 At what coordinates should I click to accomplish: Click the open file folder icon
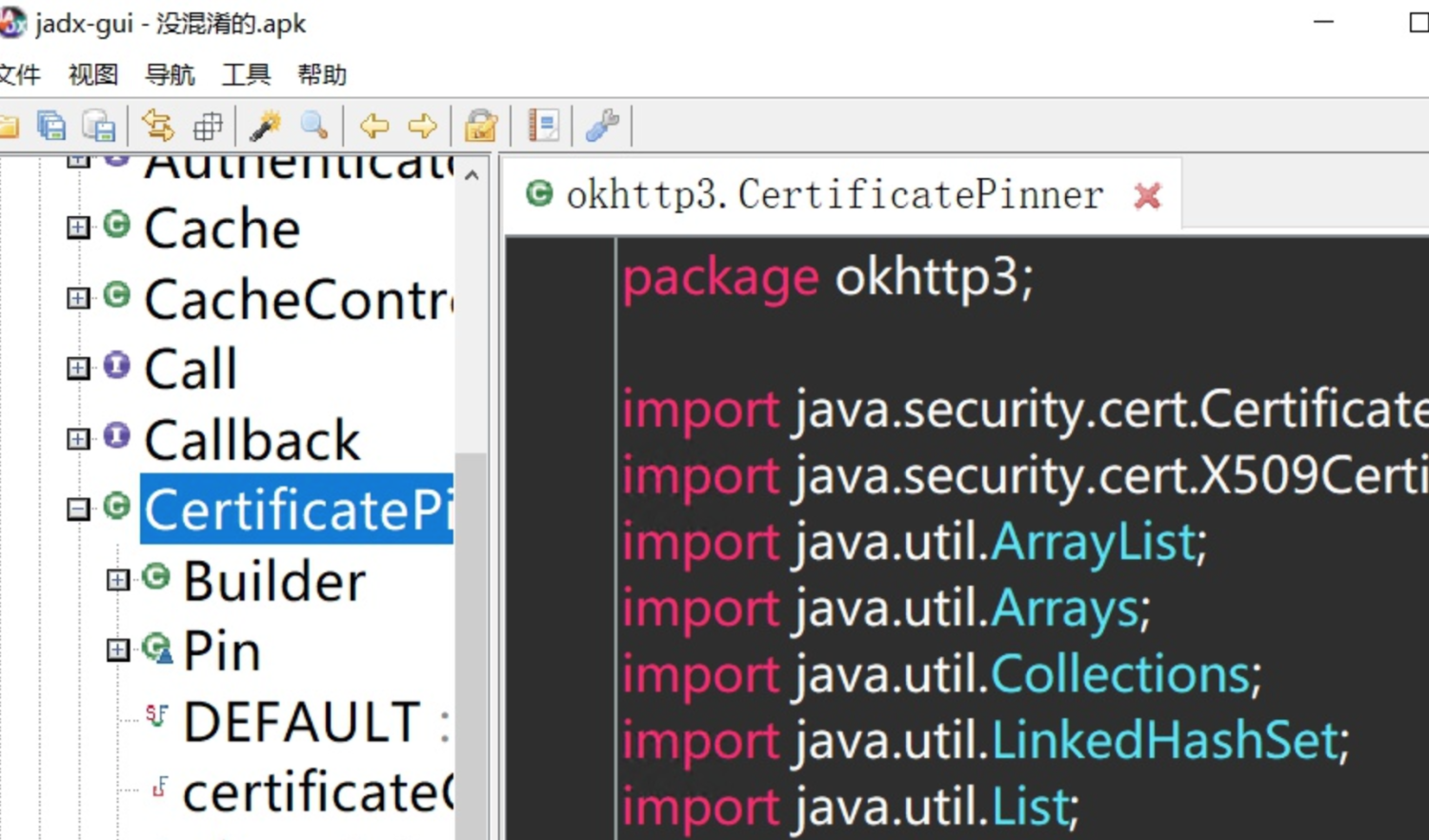click(9, 126)
